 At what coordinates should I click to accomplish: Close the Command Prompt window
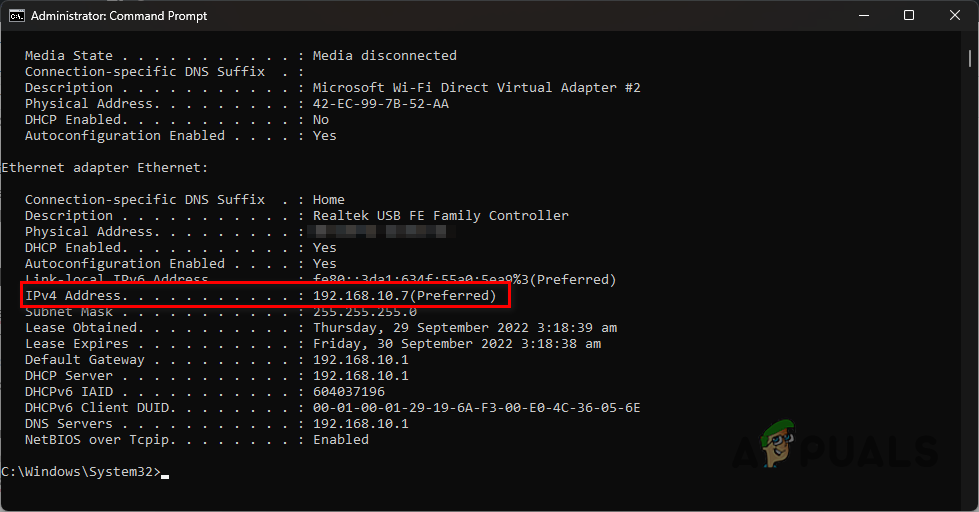click(954, 16)
